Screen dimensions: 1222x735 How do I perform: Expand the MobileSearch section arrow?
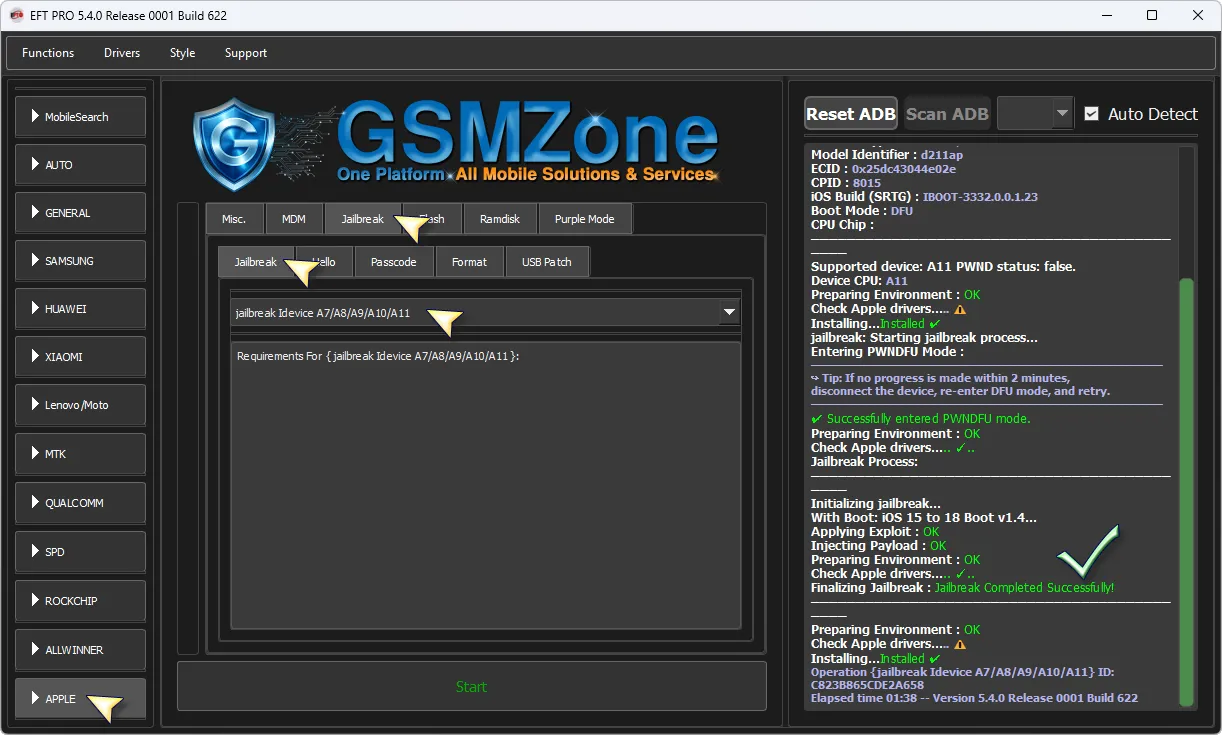(x=35, y=117)
